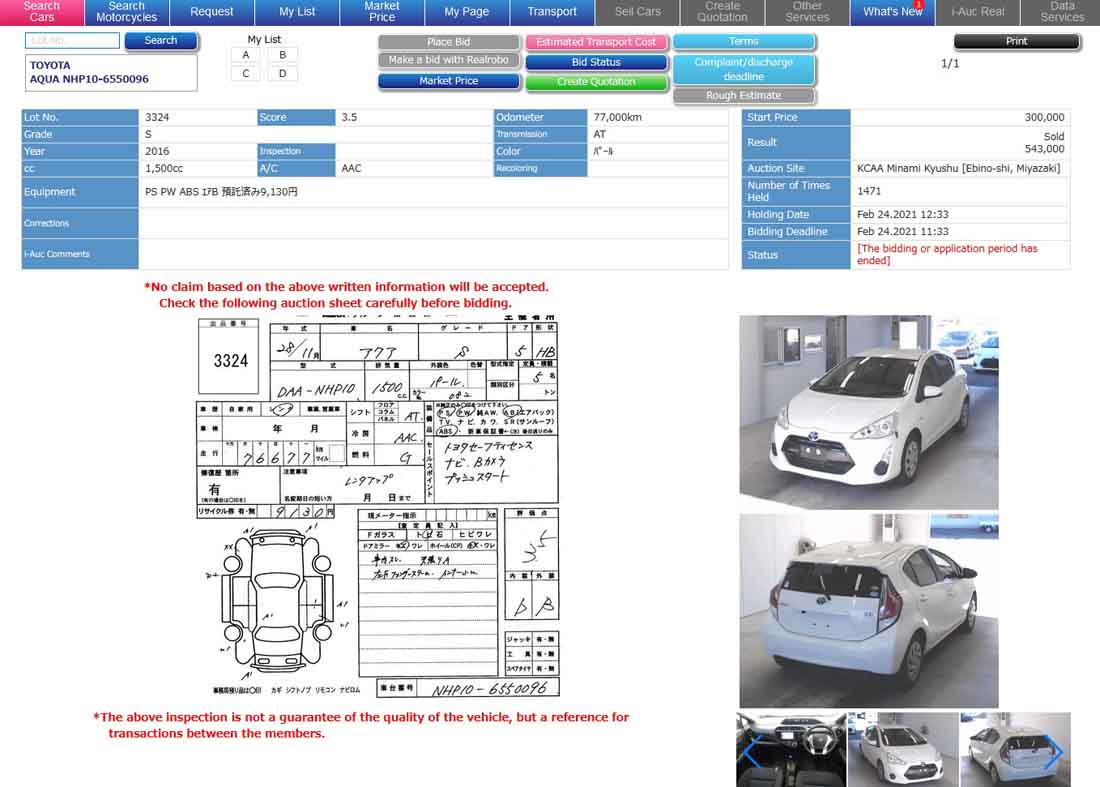
Task: Select start price value 300,000
Action: pyautogui.click(x=1044, y=117)
